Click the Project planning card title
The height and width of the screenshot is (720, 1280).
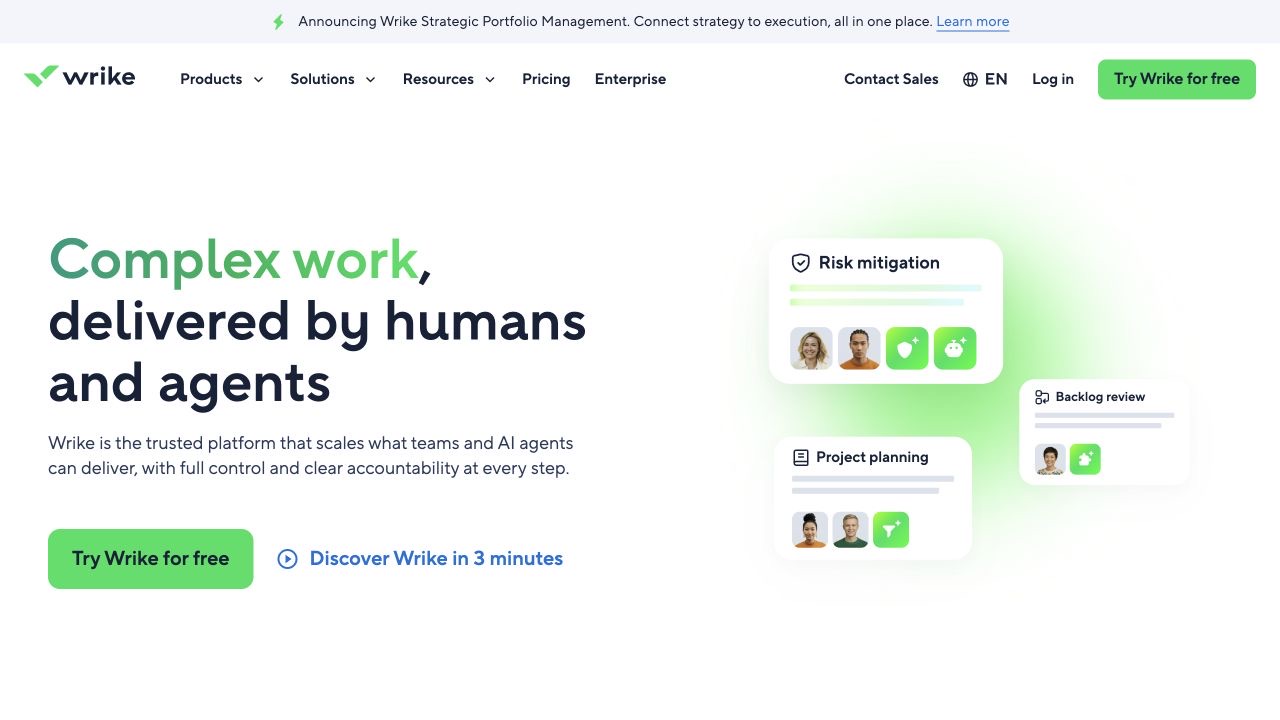[x=872, y=457]
